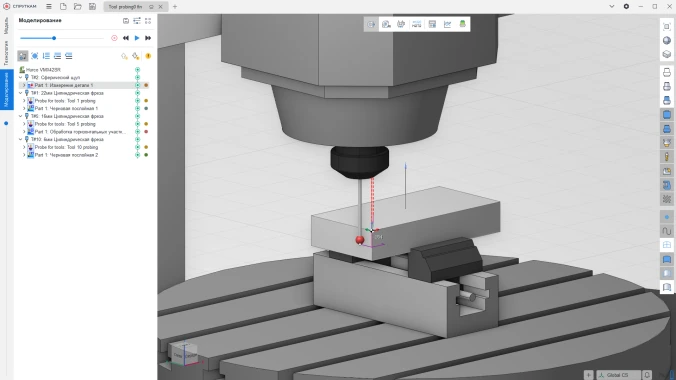Click the focus frame icon in tree toolbar
The width and height of the screenshot is (676, 380).
tap(34, 56)
